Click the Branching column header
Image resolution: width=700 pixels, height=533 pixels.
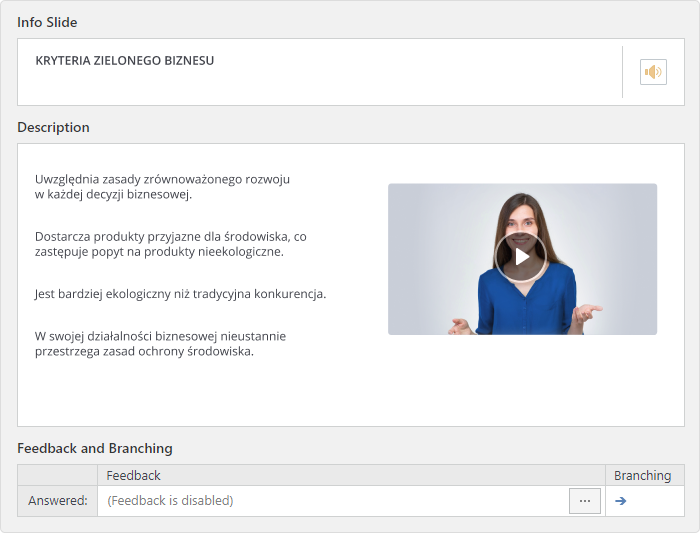[x=645, y=475]
